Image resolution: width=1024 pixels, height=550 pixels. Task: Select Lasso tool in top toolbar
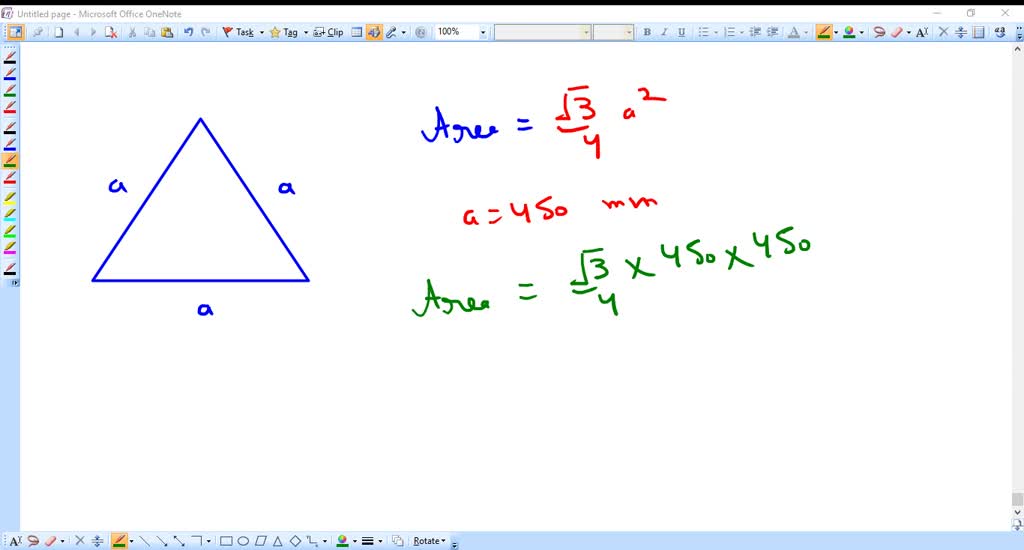pyautogui.click(x=879, y=32)
